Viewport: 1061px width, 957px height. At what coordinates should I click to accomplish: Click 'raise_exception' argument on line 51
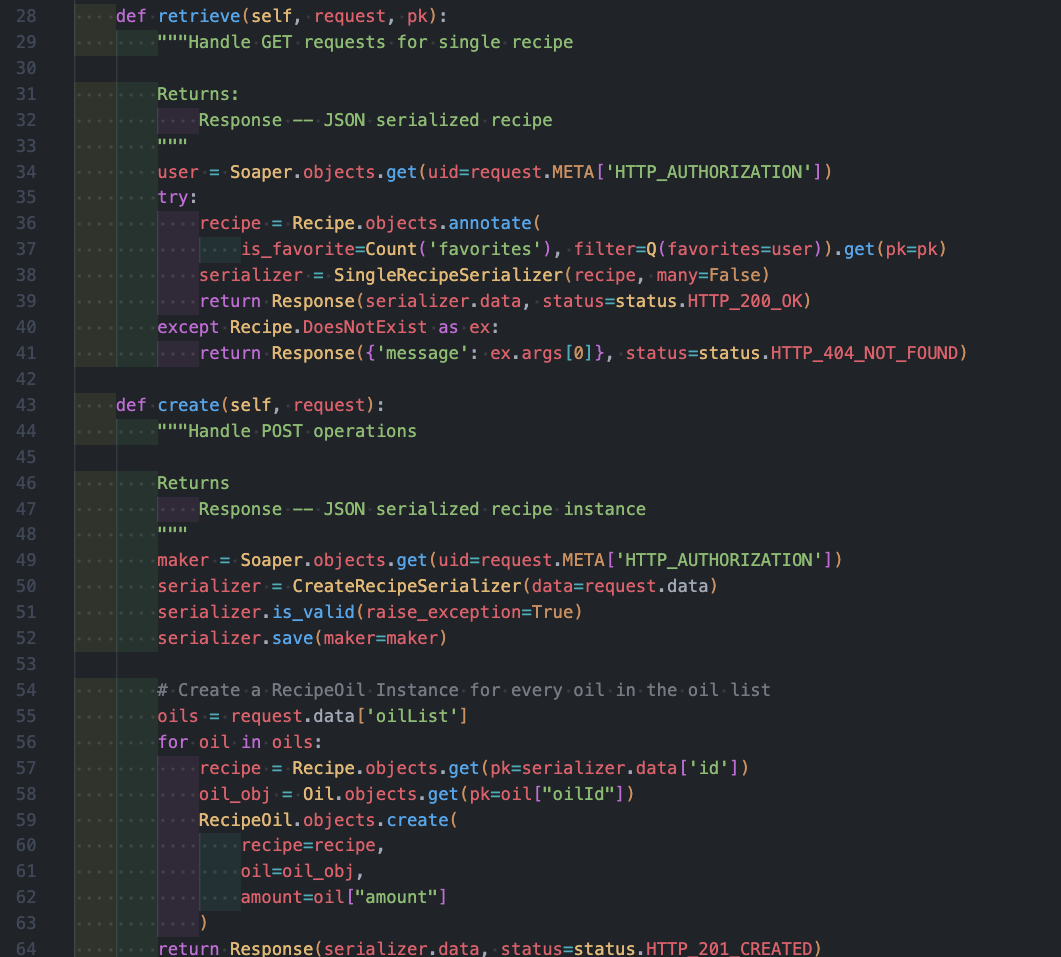(x=444, y=612)
